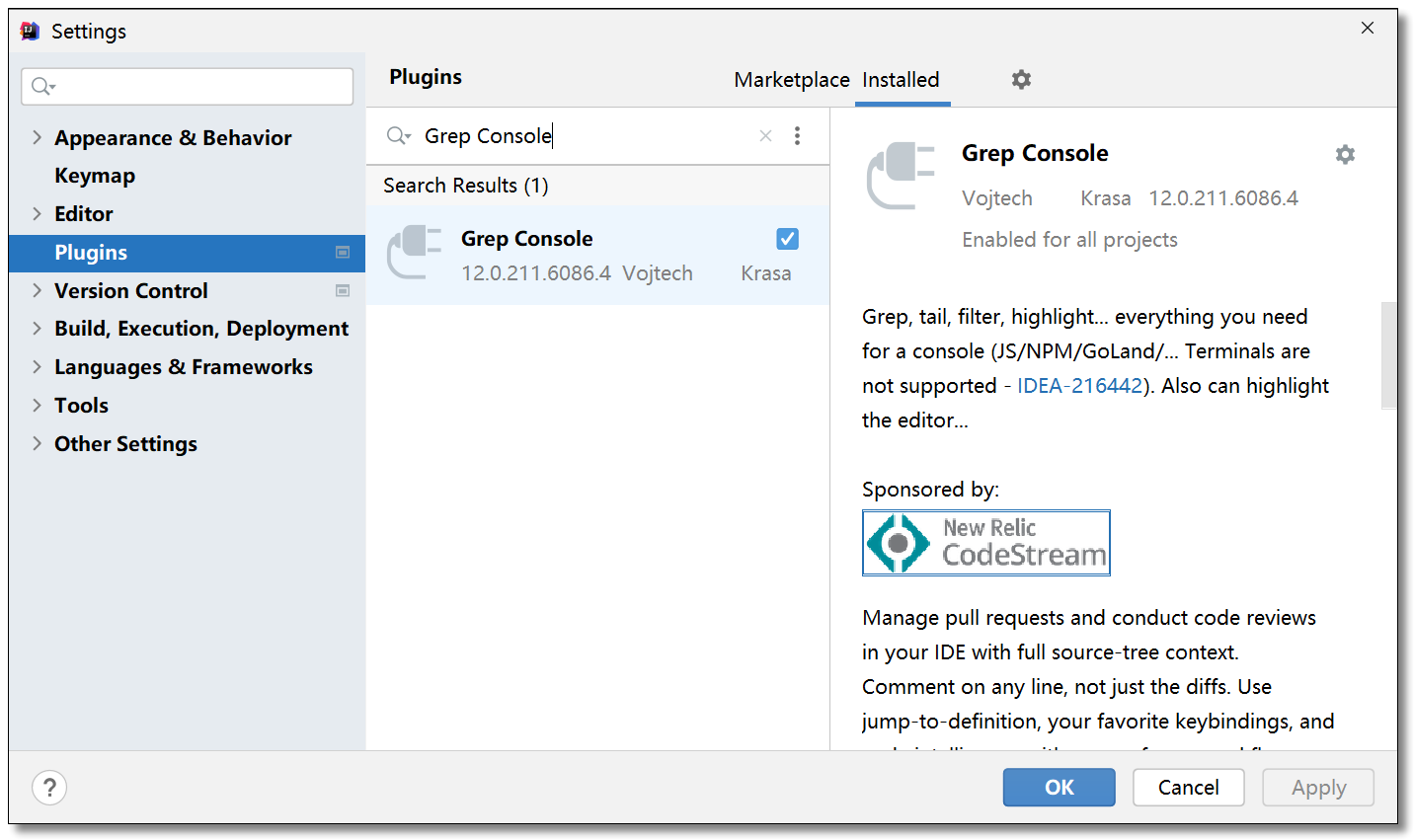Expand the Tools settings node
The image size is (1414, 840).
[37, 405]
